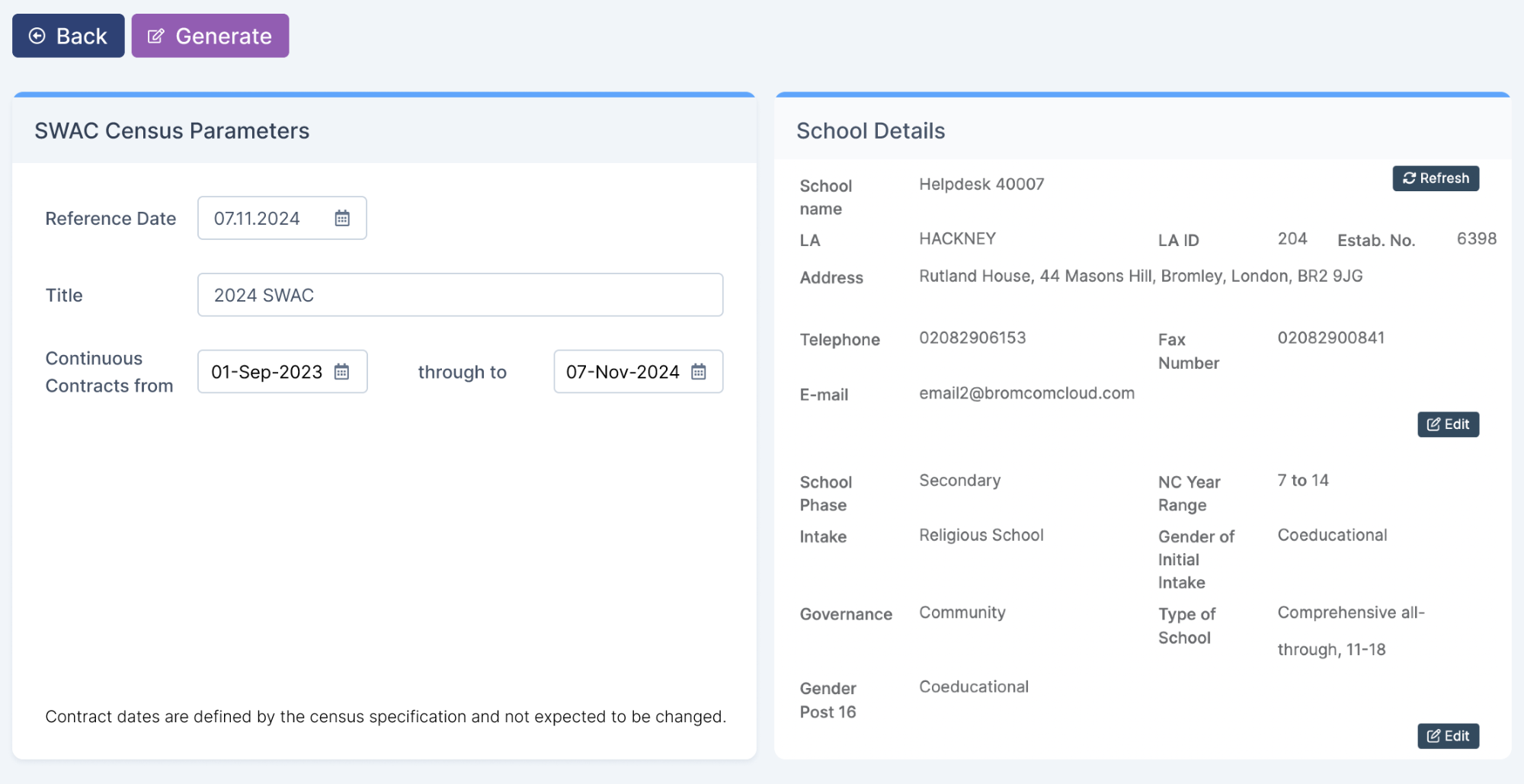The height and width of the screenshot is (784, 1524).
Task: Click the Continuous Contracts from label
Action: point(109,372)
